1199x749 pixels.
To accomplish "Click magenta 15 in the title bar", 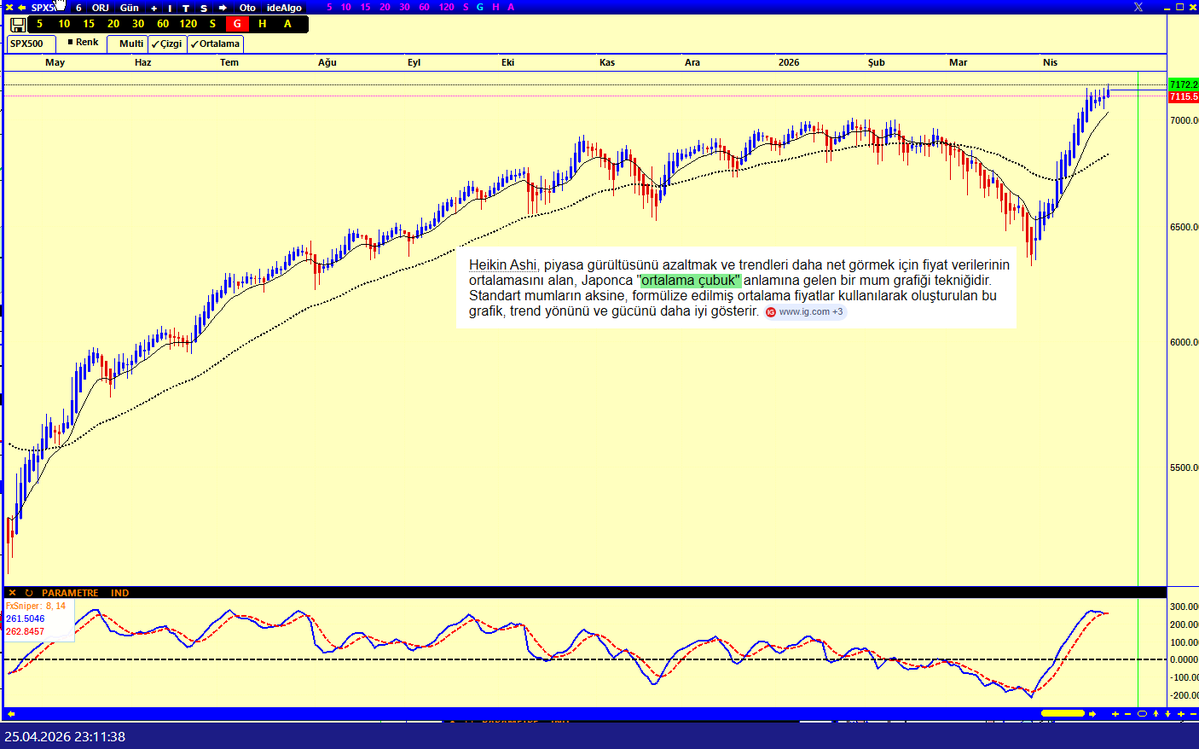I will tap(366, 7).
